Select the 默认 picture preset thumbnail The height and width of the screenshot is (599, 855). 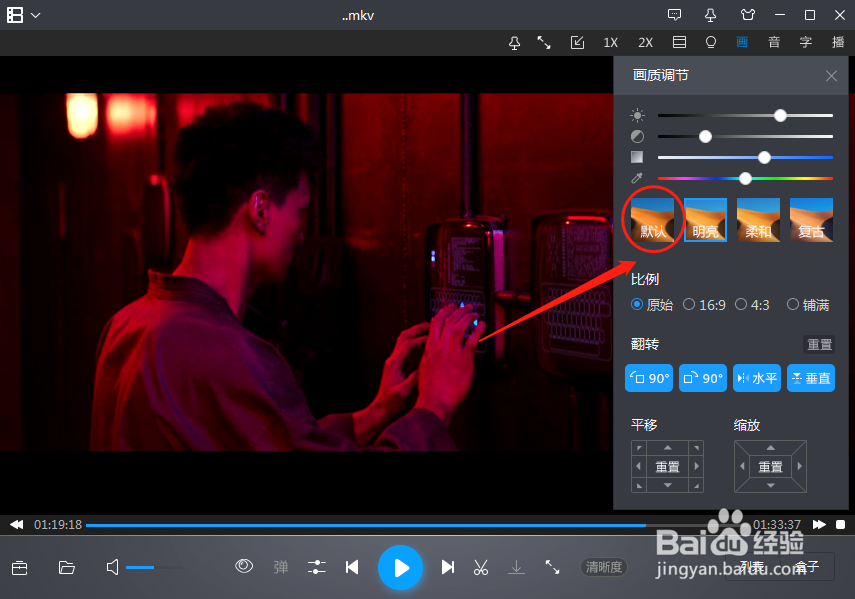pos(653,220)
